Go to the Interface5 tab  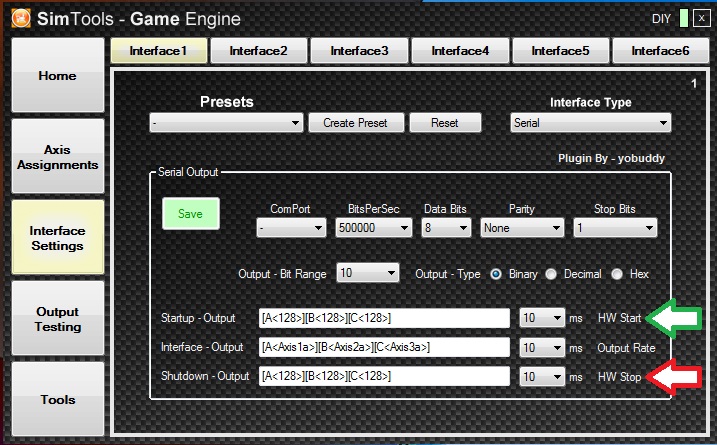click(561, 50)
